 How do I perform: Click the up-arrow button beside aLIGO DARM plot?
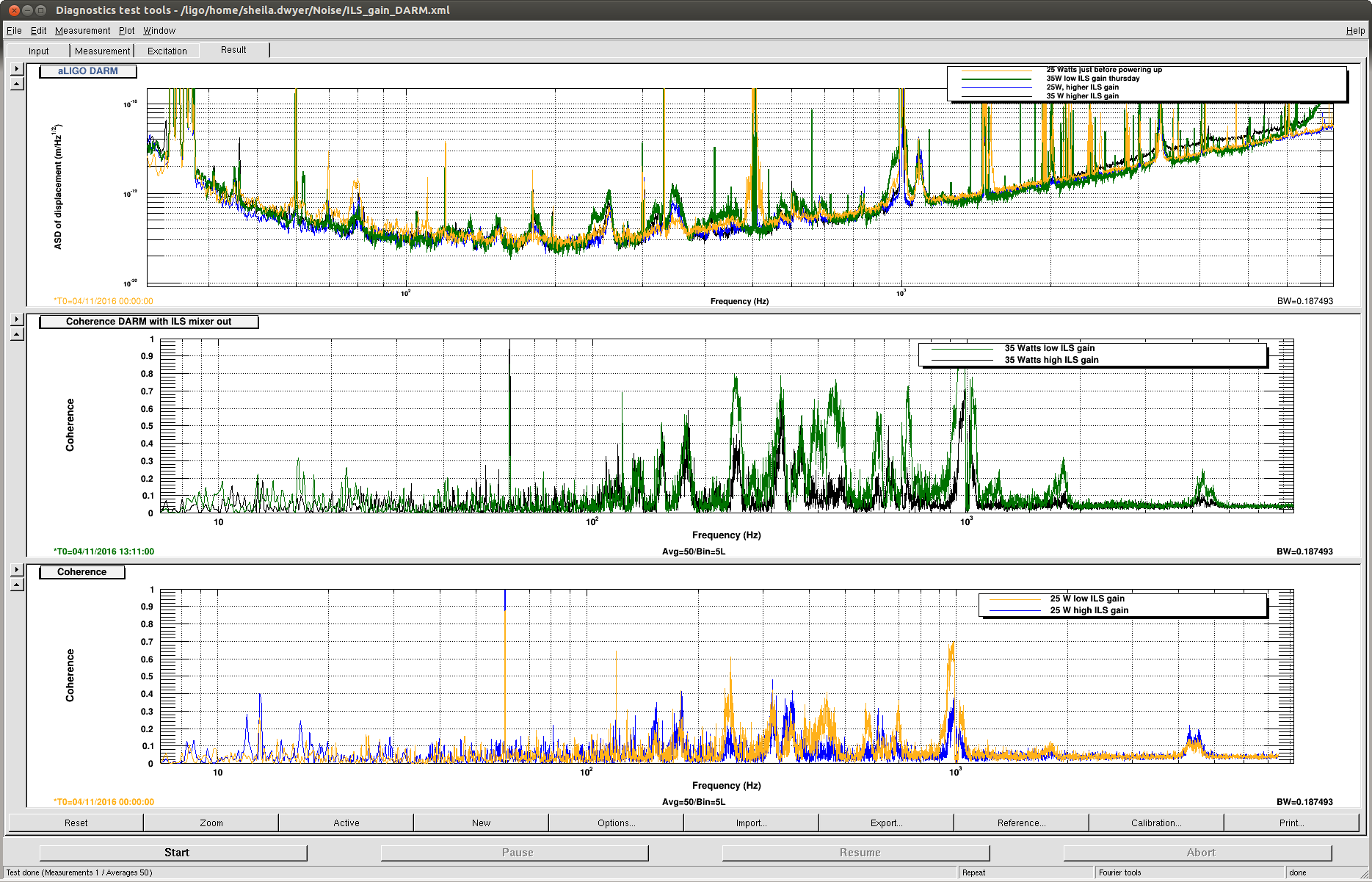tap(17, 83)
